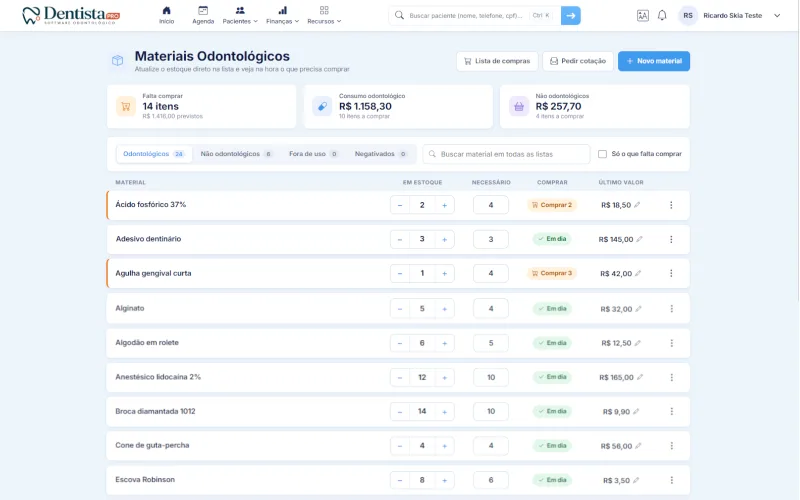Open more options for Ácido fosfórico 37%
Screen dimensions: 800x500
click(x=671, y=205)
